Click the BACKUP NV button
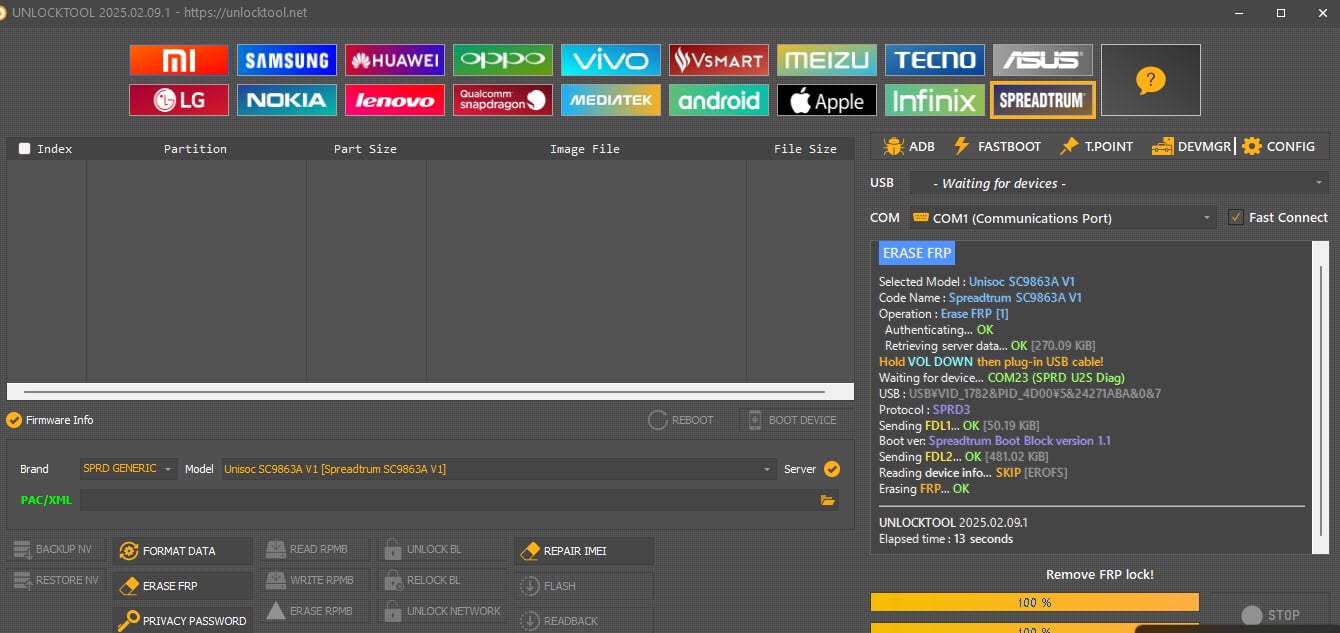Image resolution: width=1340 pixels, height=633 pixels. (x=57, y=549)
